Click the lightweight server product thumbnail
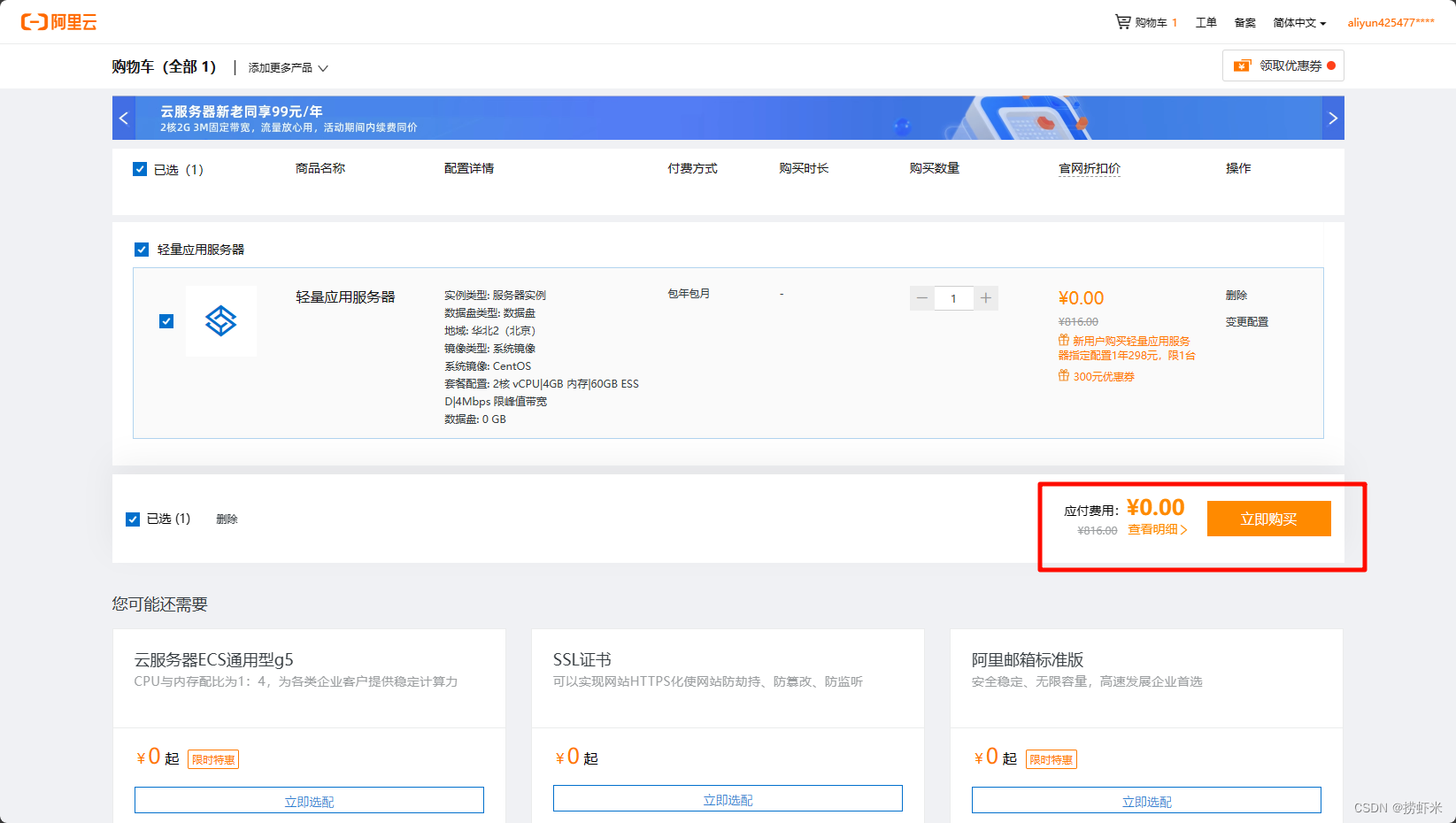The image size is (1456, 823). [x=220, y=320]
